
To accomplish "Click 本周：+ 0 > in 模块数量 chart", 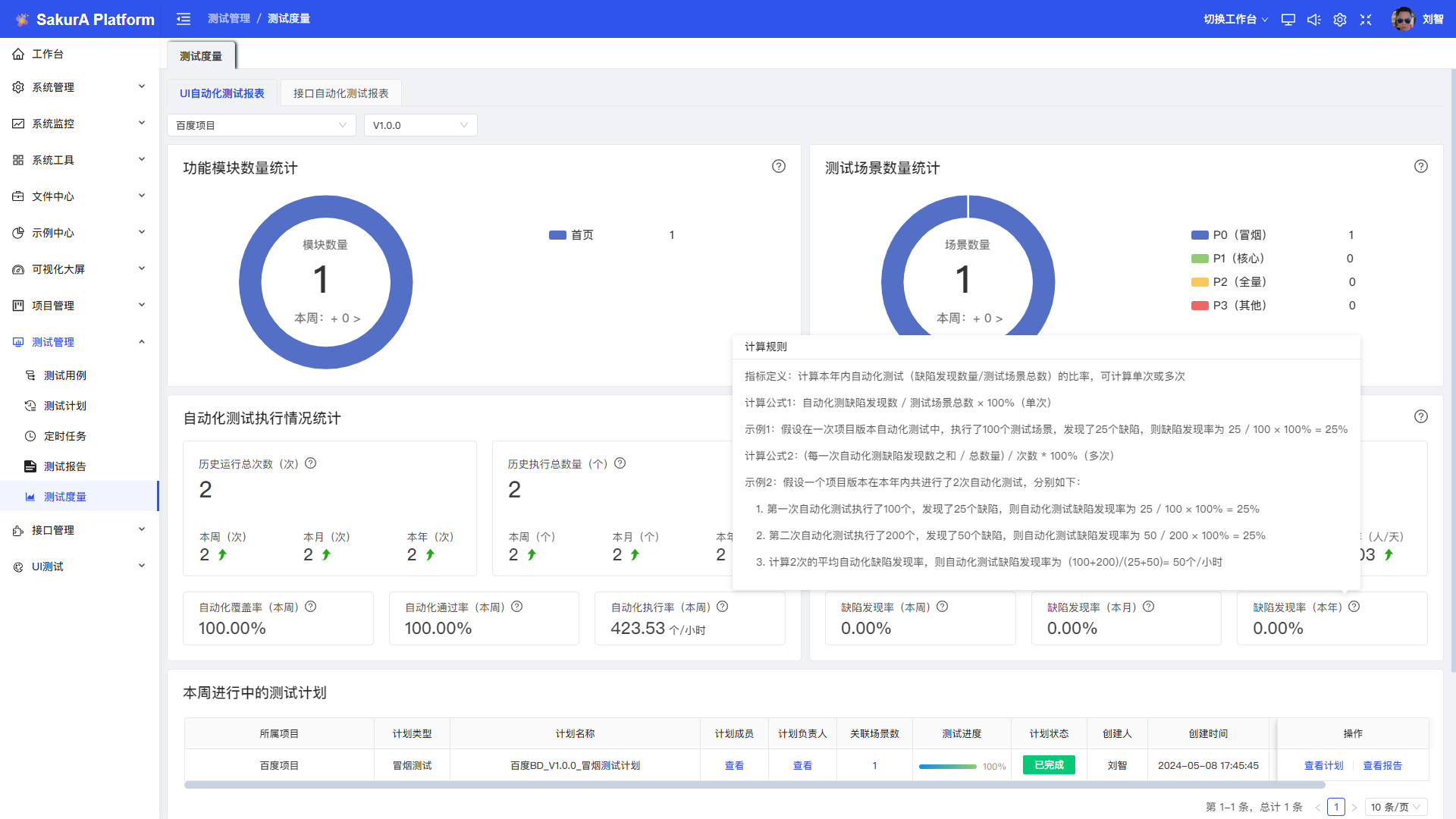I will tap(328, 318).
